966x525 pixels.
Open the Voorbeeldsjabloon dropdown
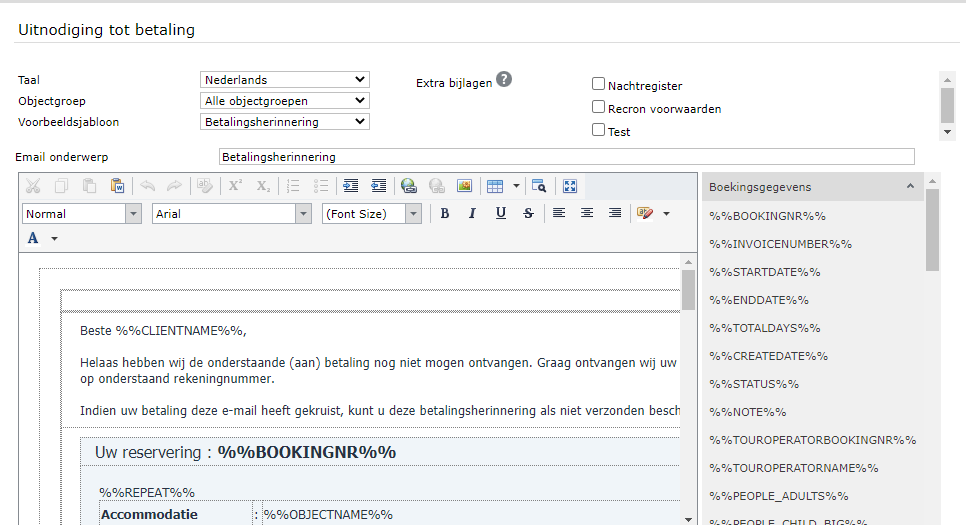tap(285, 121)
